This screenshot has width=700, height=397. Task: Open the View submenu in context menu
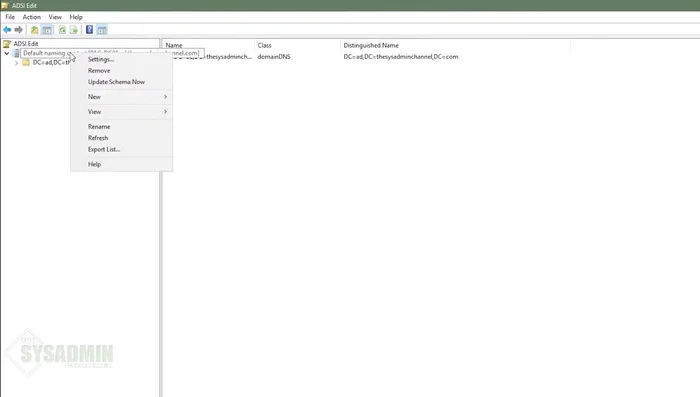pos(121,112)
